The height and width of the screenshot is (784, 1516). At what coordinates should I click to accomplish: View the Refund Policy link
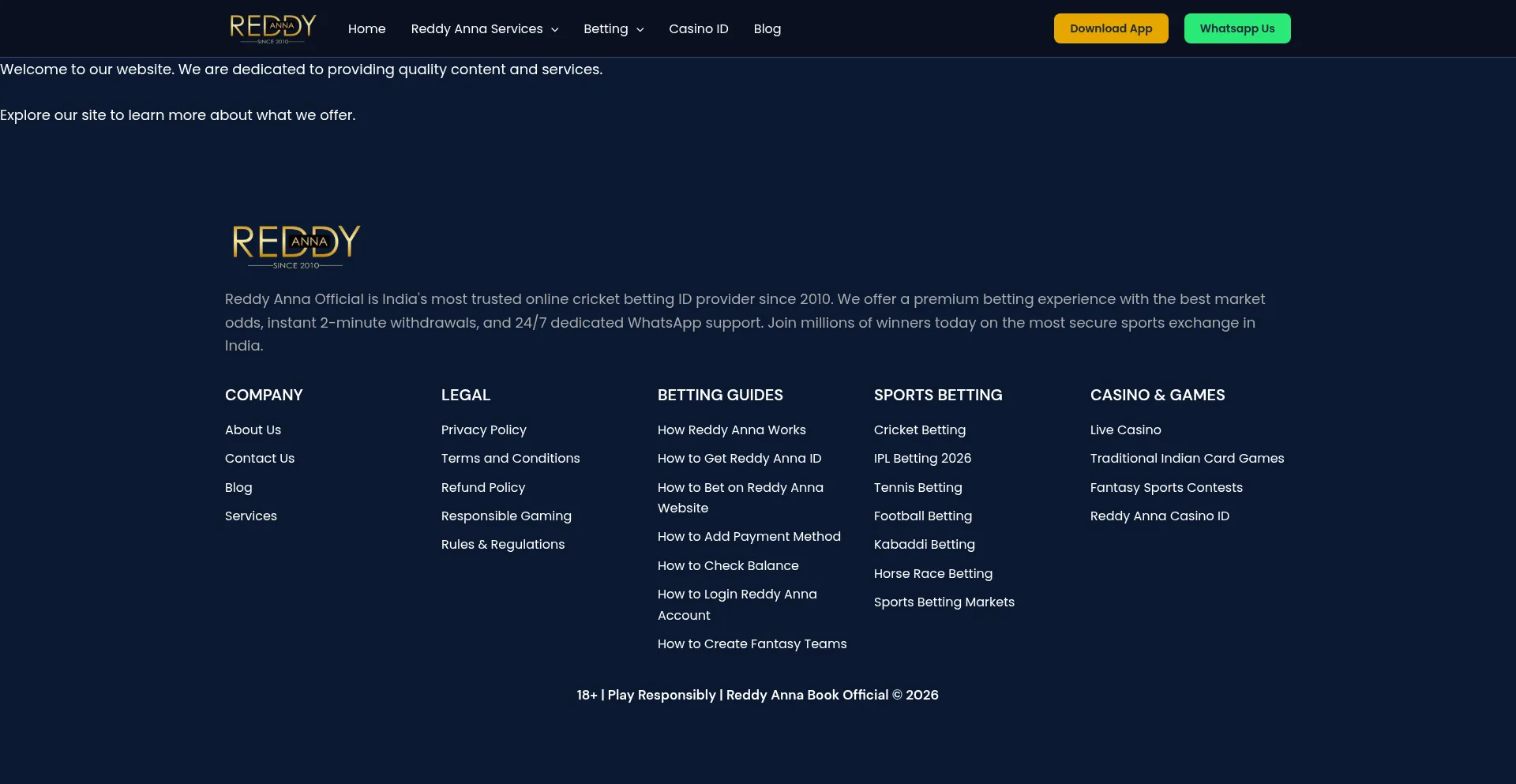pyautogui.click(x=483, y=487)
